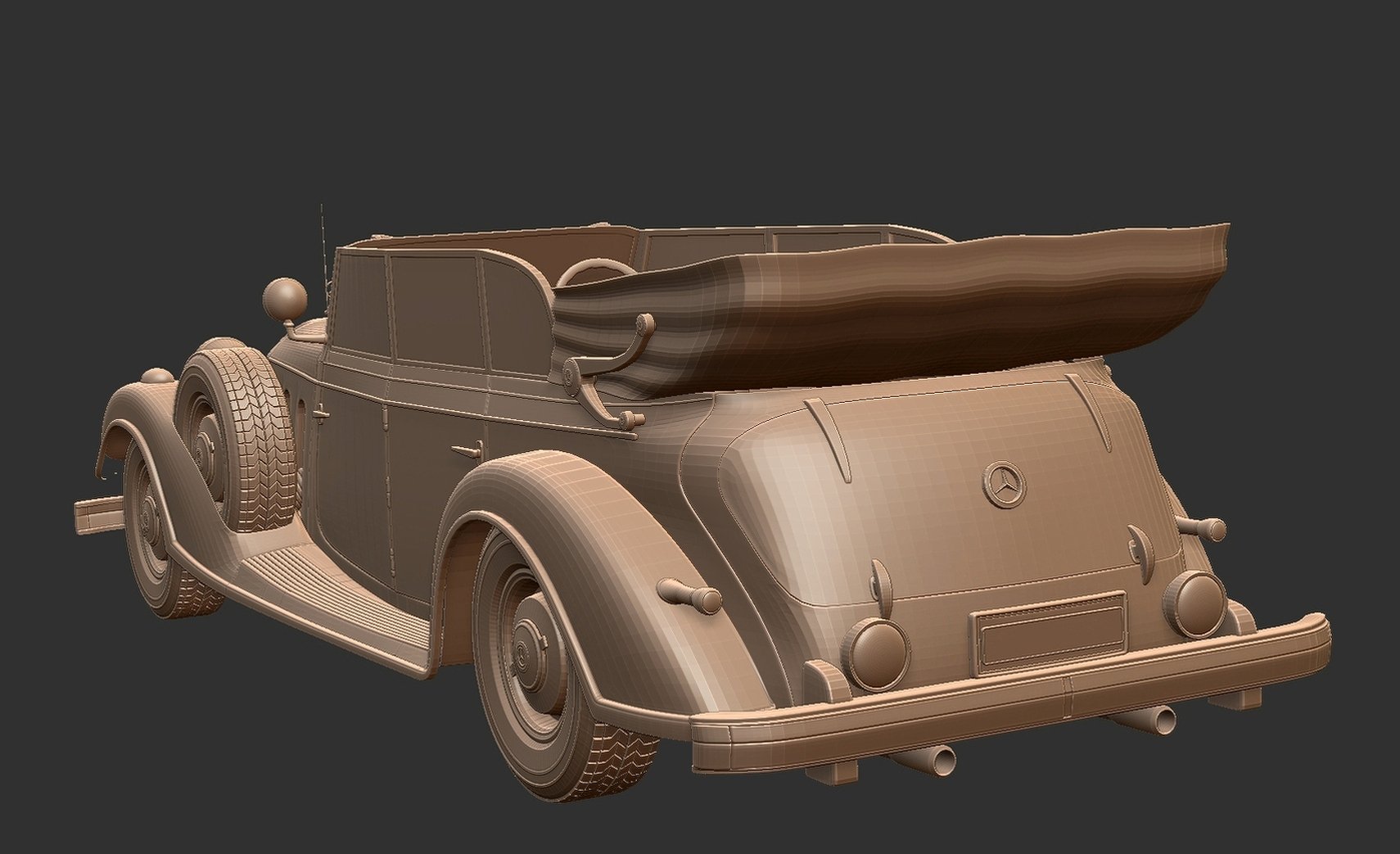Click the right round tail light
The image size is (1400, 854).
pyautogui.click(x=1197, y=604)
